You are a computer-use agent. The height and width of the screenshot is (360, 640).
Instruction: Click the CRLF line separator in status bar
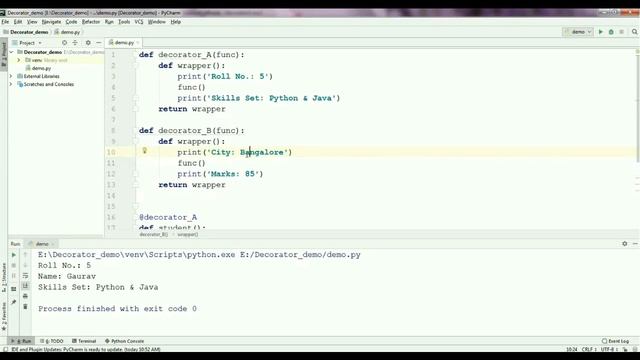tap(589, 349)
